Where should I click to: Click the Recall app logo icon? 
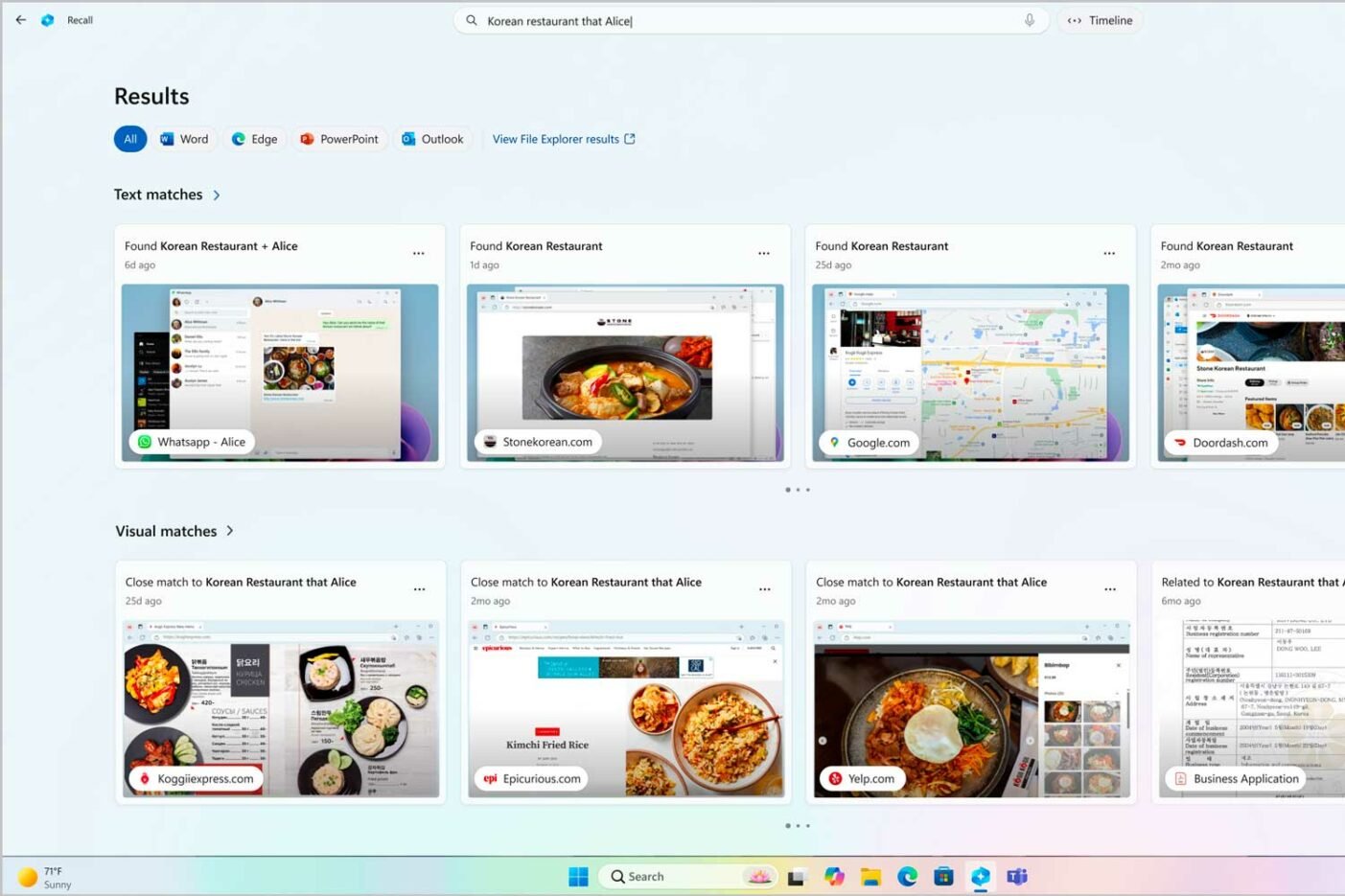click(47, 20)
